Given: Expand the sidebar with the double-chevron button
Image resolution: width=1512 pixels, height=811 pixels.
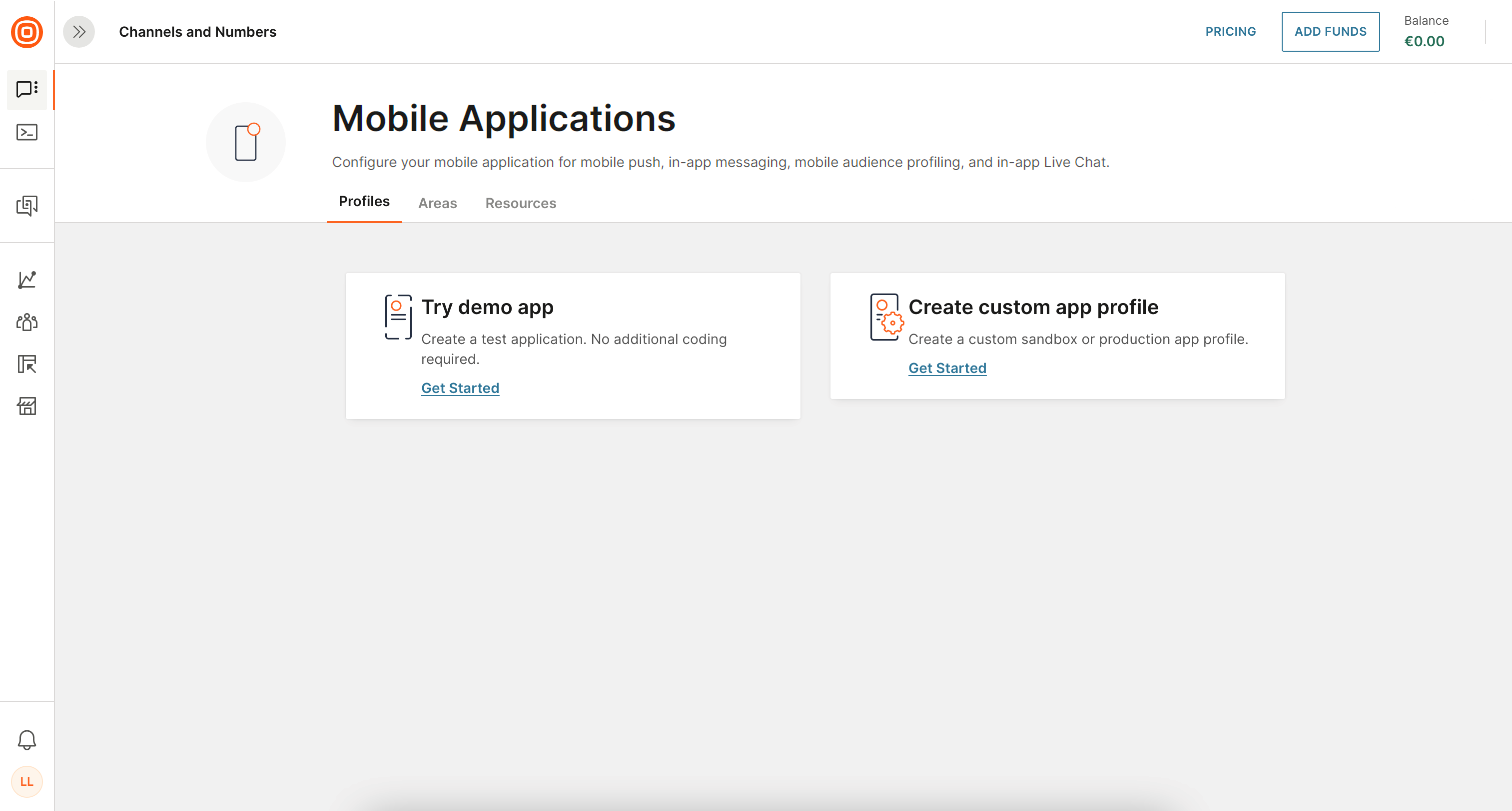Looking at the screenshot, I should click(79, 32).
